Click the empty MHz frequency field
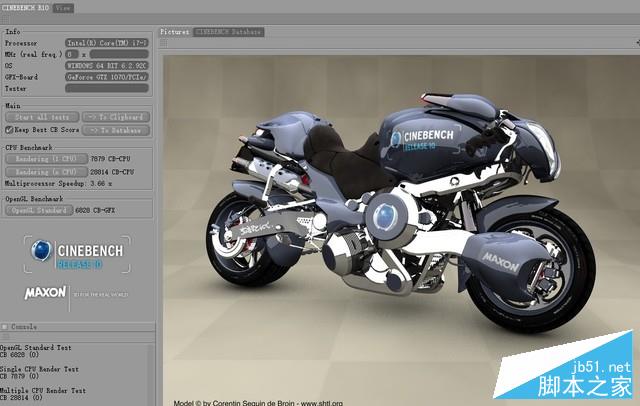 click(x=119, y=54)
